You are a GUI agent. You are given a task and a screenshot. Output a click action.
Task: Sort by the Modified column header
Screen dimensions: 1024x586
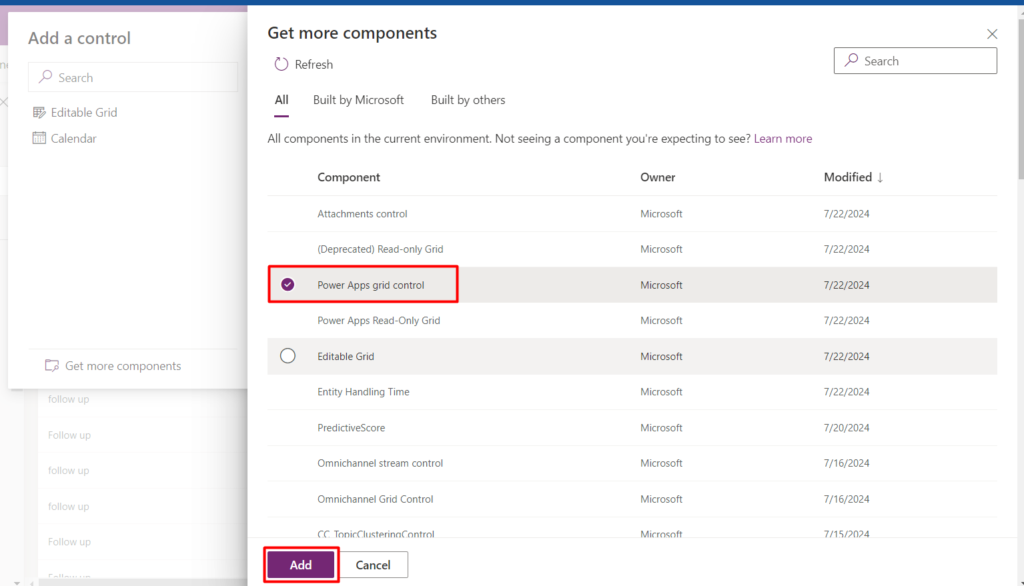[x=848, y=177]
